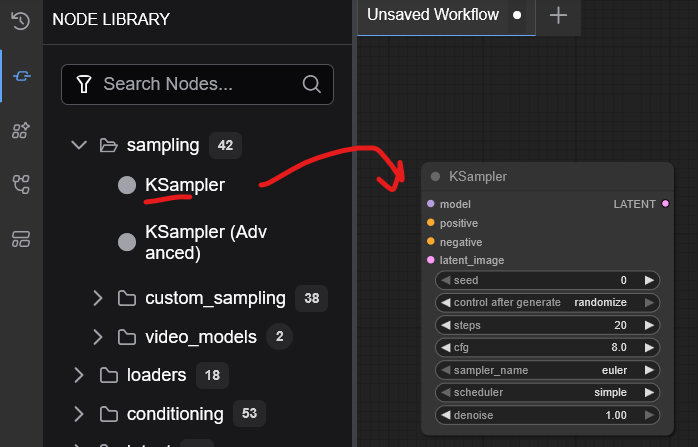Click the Search Nodes input field
Image resolution: width=698 pixels, height=447 pixels.
click(198, 84)
